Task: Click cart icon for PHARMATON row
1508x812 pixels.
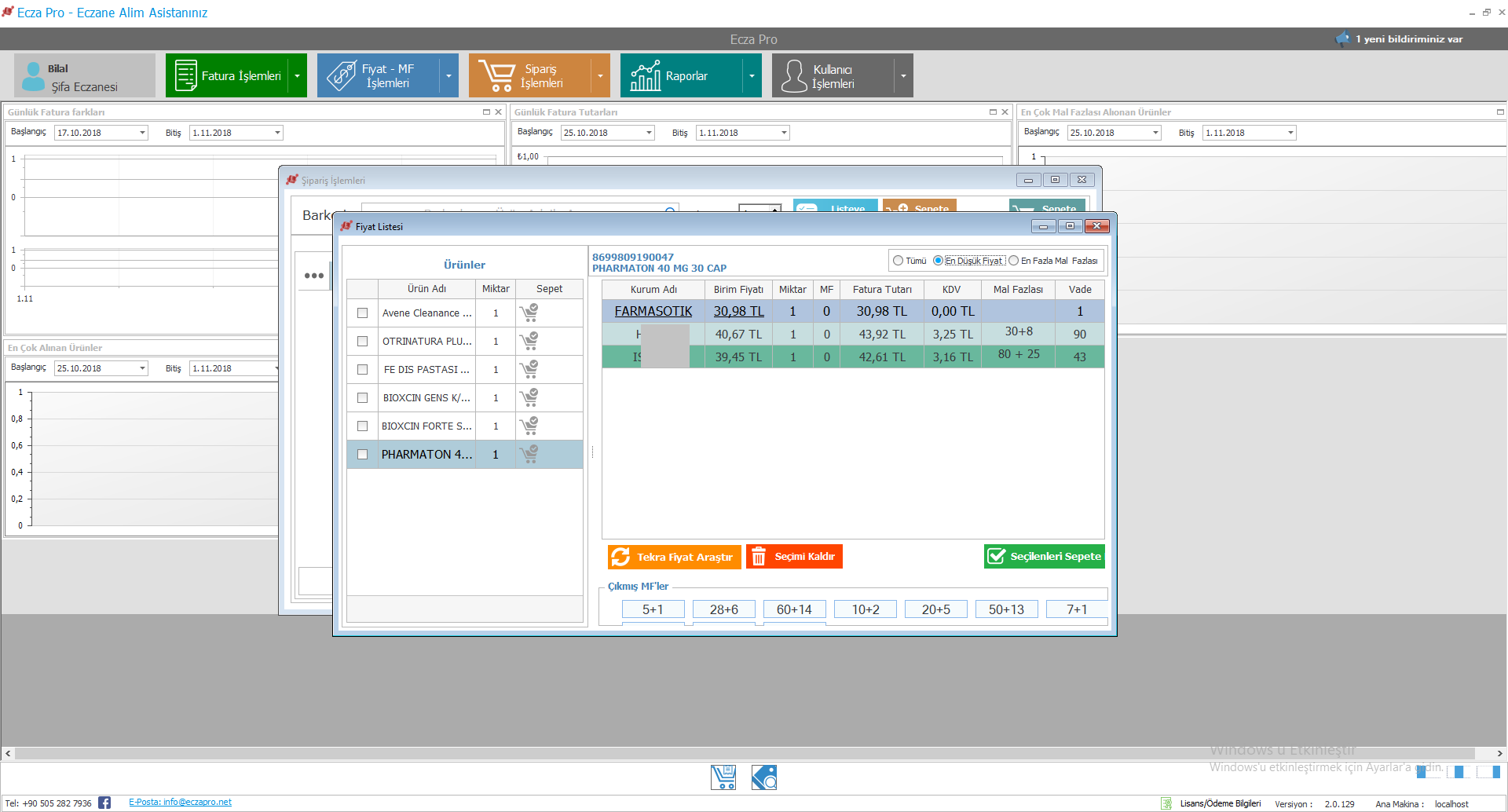Action: (x=529, y=454)
